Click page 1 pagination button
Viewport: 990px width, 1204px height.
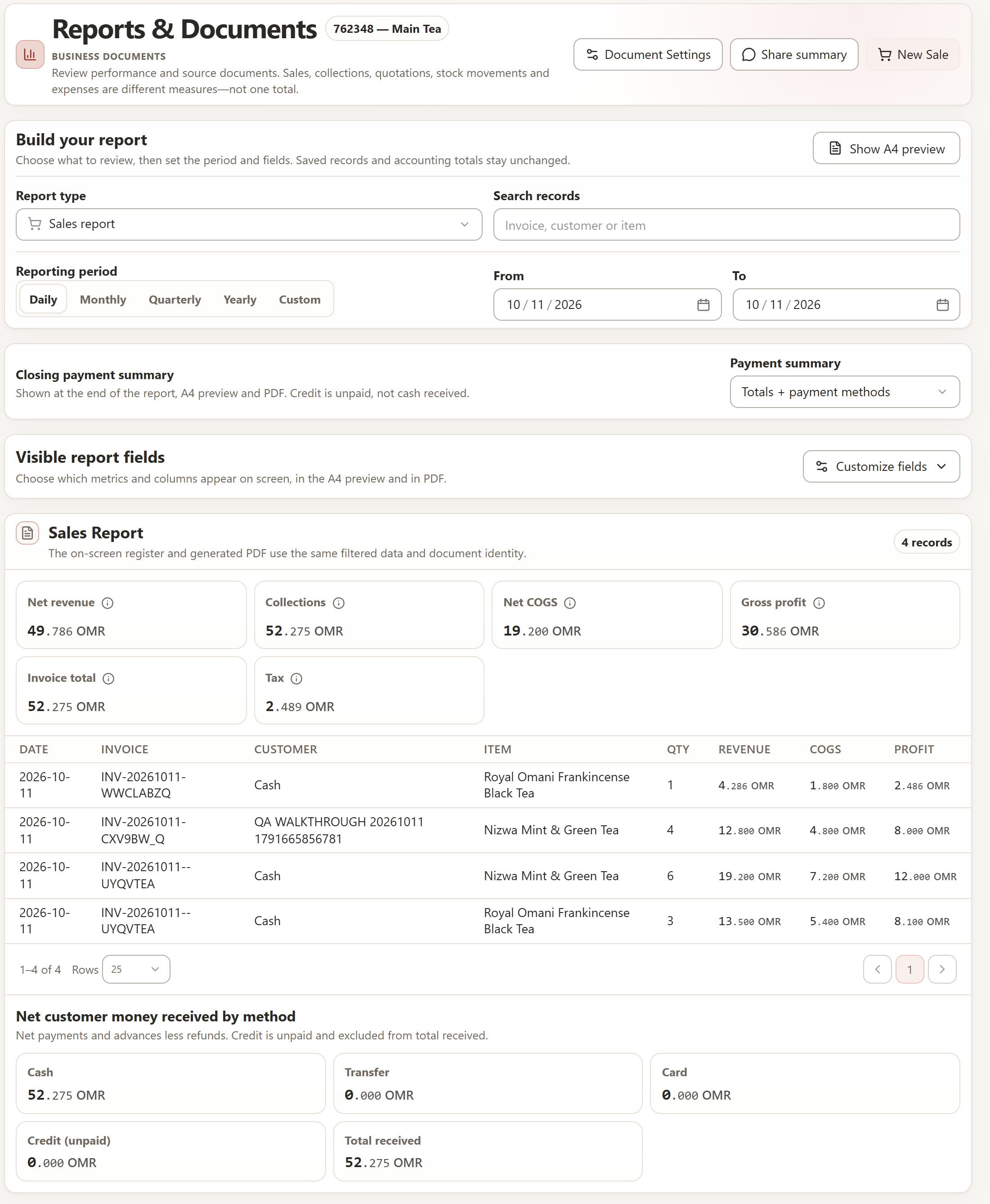tap(909, 969)
